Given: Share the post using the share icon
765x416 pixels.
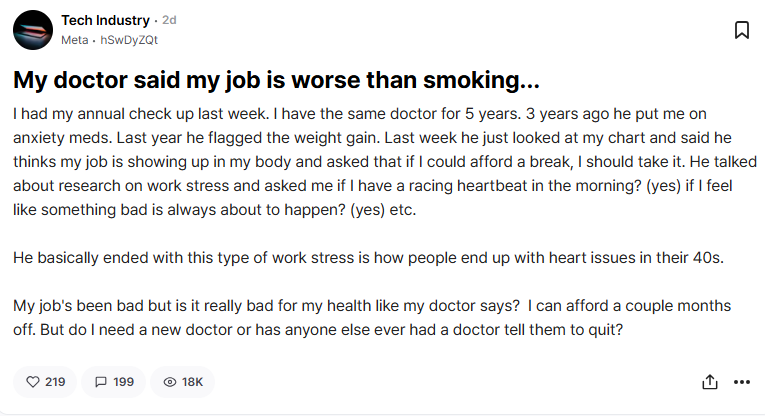Looking at the screenshot, I should click(x=710, y=381).
